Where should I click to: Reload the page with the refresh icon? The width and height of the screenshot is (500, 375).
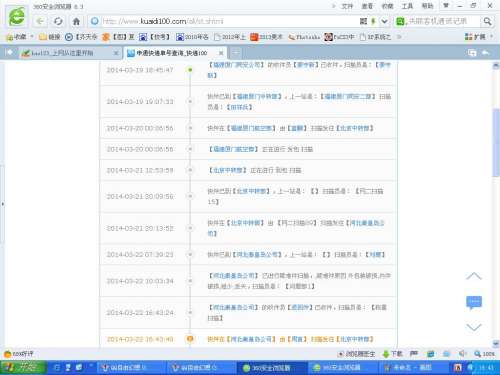(58, 21)
